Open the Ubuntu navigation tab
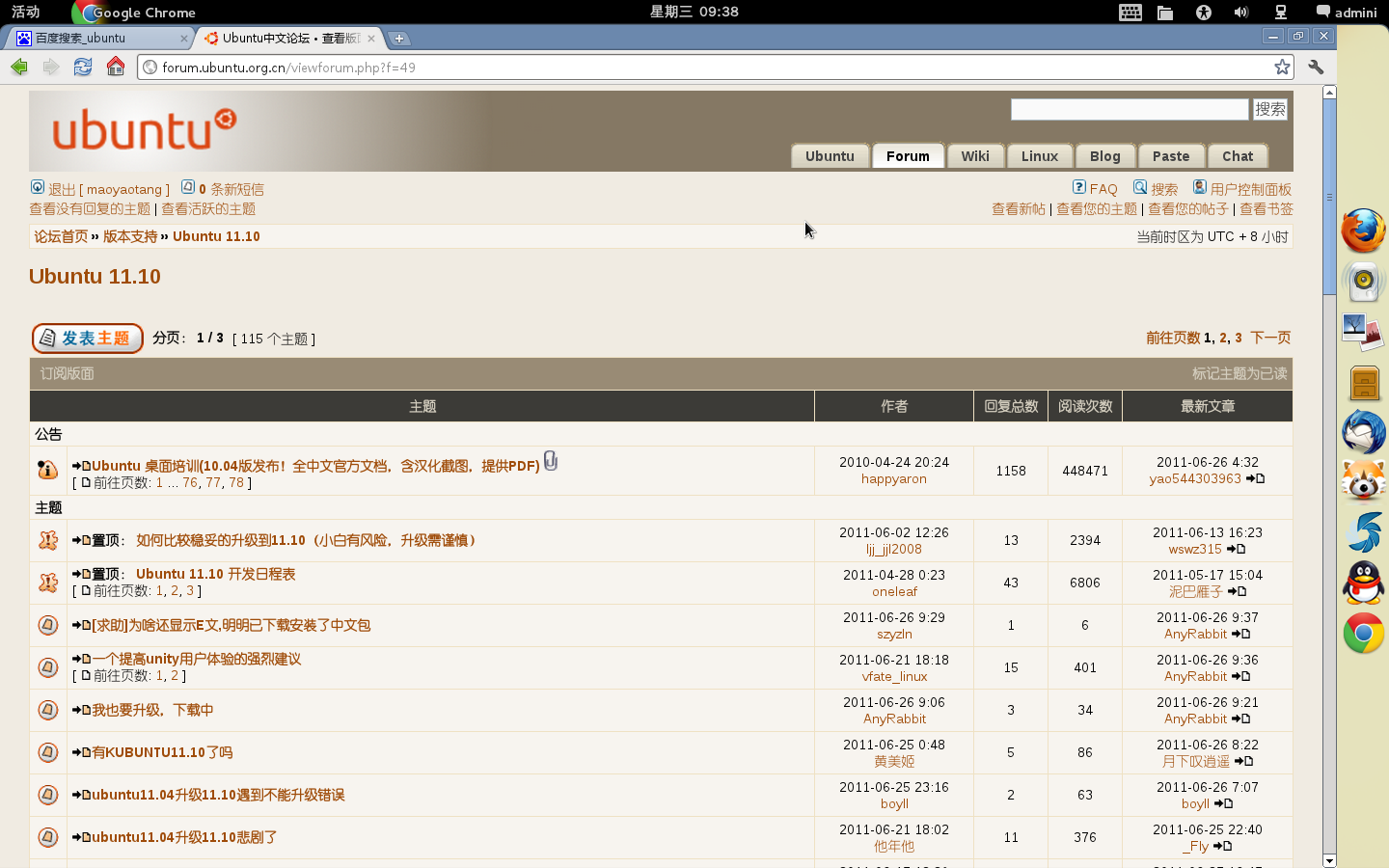1389x868 pixels. (x=830, y=156)
